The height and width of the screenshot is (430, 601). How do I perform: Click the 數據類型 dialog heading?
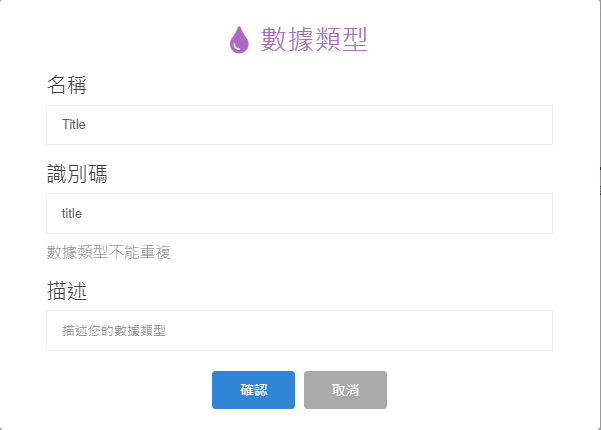[x=314, y=40]
